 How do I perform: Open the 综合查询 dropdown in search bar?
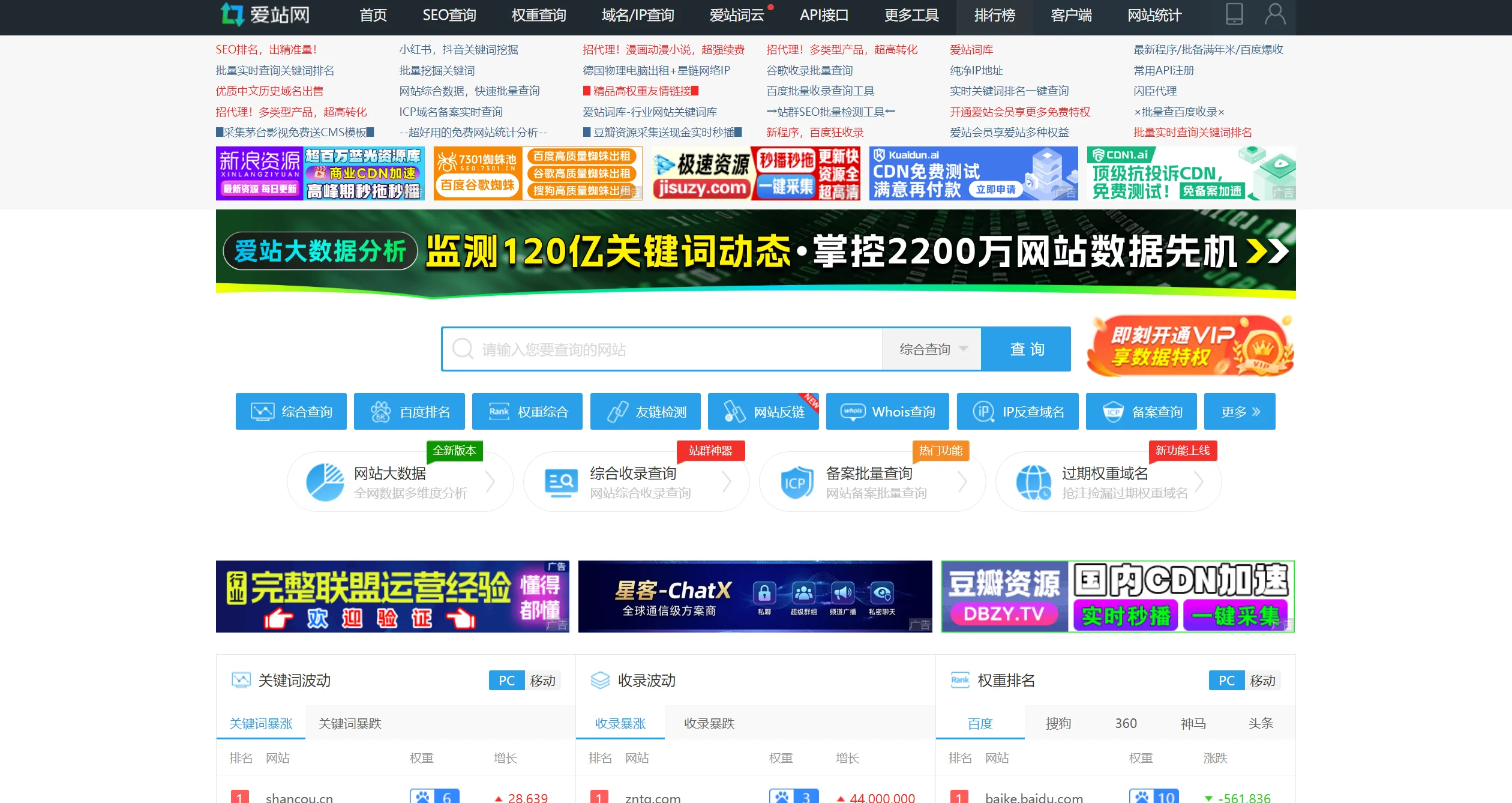point(932,349)
